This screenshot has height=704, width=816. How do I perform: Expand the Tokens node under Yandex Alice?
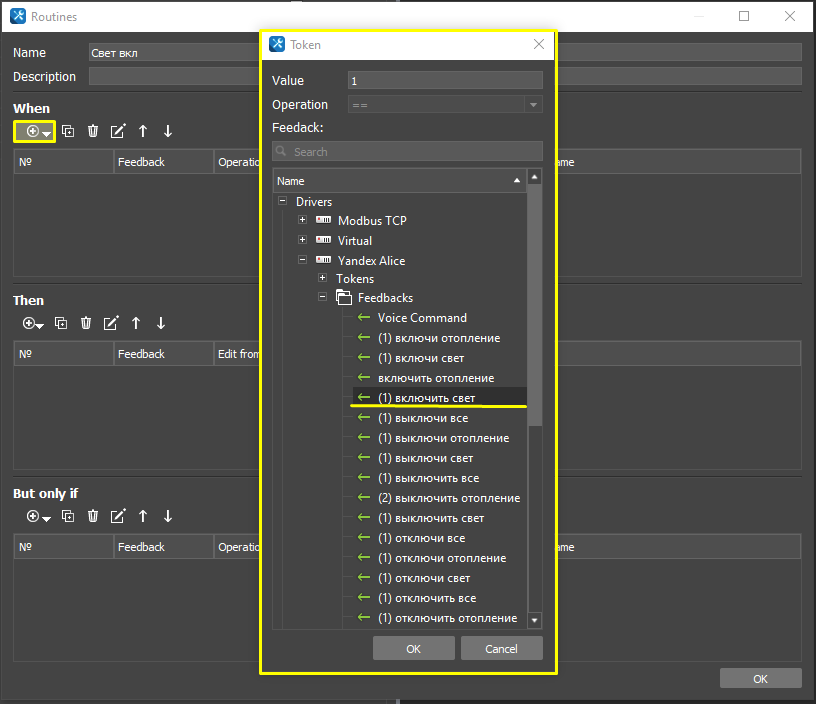322,278
